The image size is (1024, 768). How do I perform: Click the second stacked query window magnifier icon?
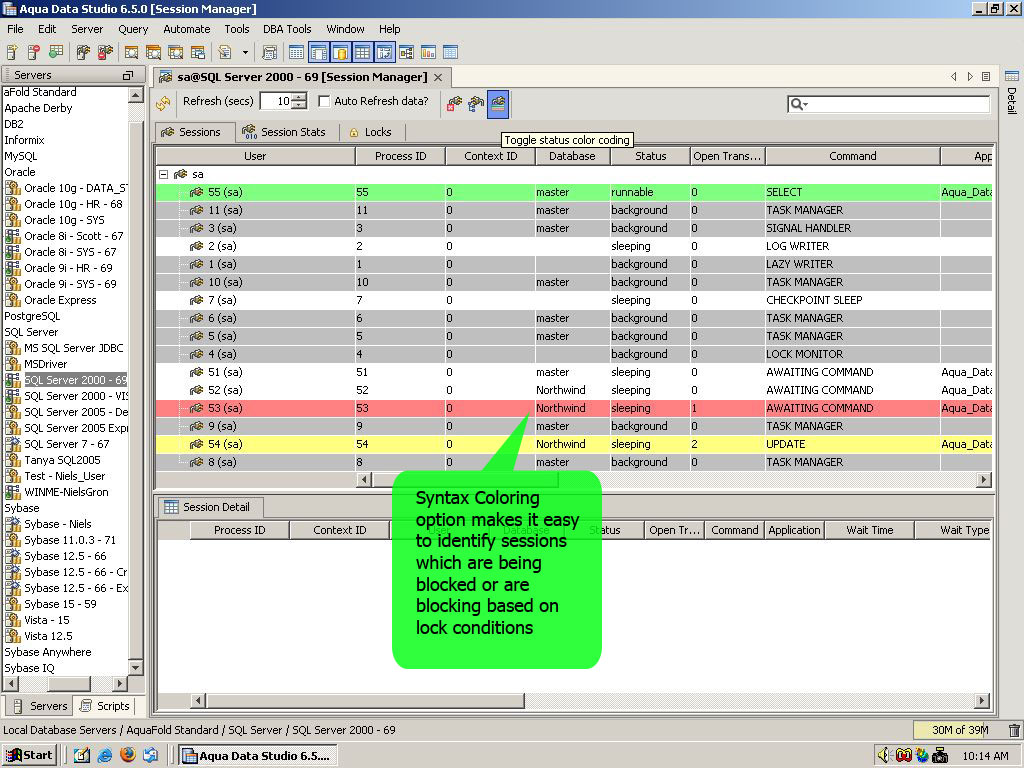(x=153, y=52)
